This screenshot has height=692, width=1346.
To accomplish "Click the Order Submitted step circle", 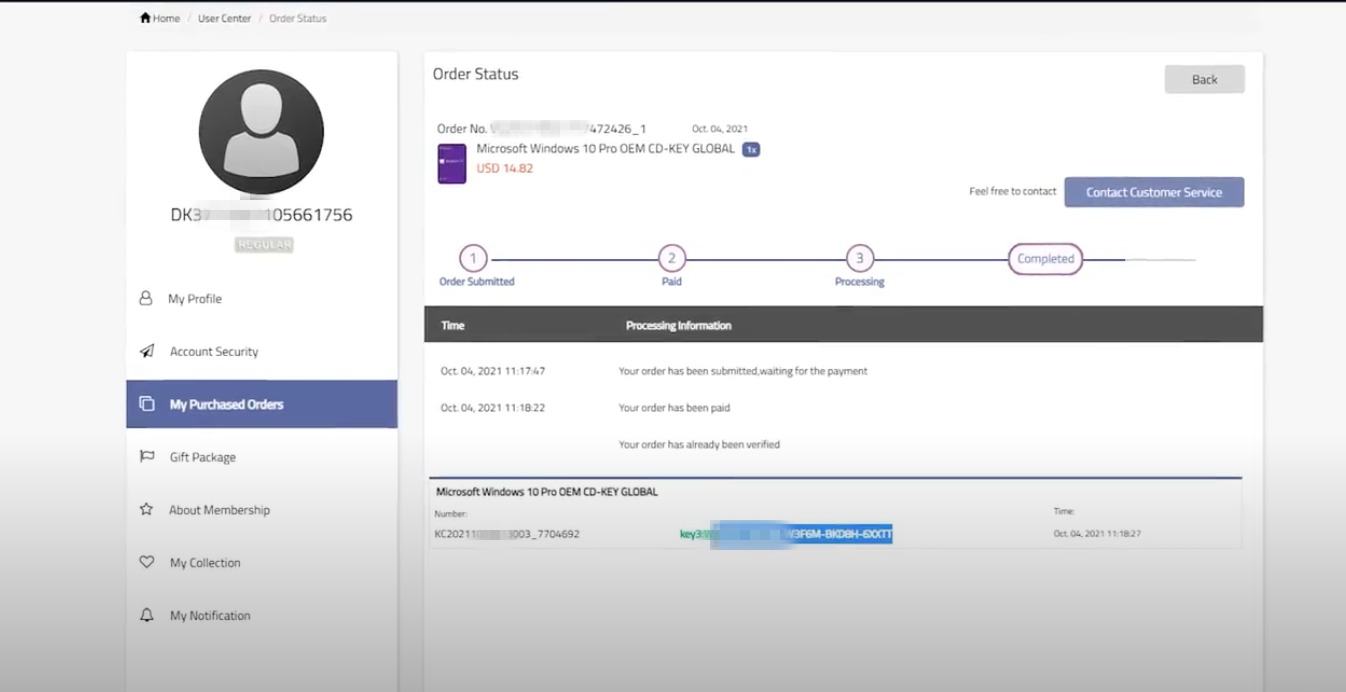I will 473,258.
